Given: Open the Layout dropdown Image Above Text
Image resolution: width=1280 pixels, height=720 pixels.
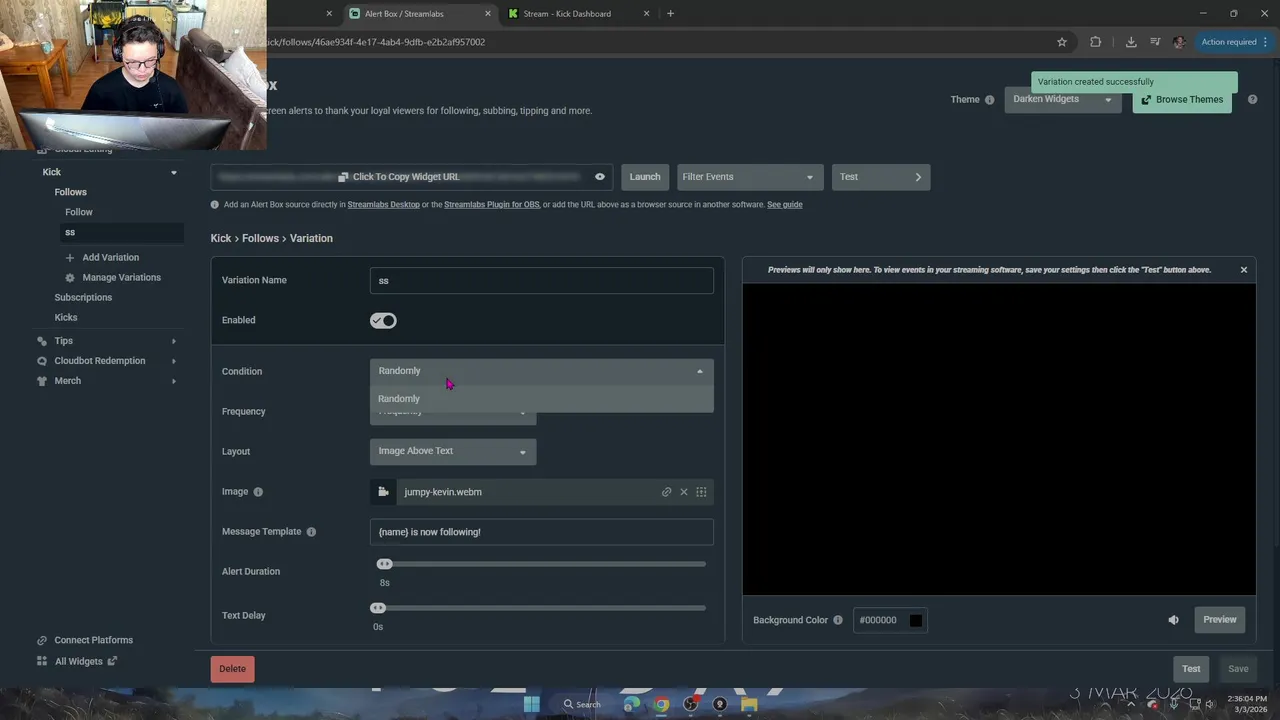Looking at the screenshot, I should click(x=453, y=451).
